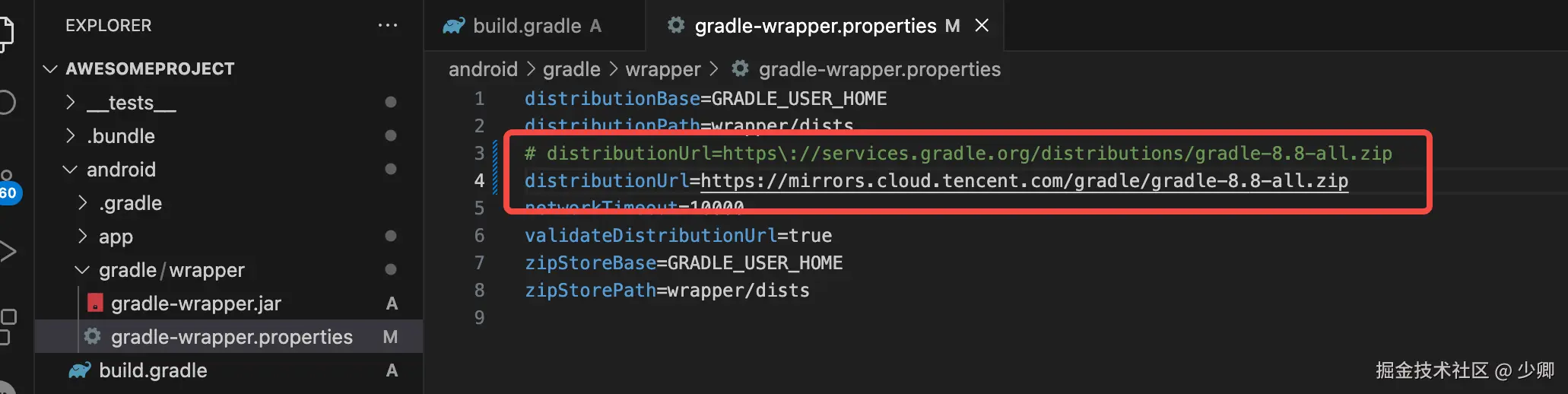Open the tencent mirror gradle URL link
Screen dimensions: 1568x394
pyautogui.click(x=1024, y=181)
